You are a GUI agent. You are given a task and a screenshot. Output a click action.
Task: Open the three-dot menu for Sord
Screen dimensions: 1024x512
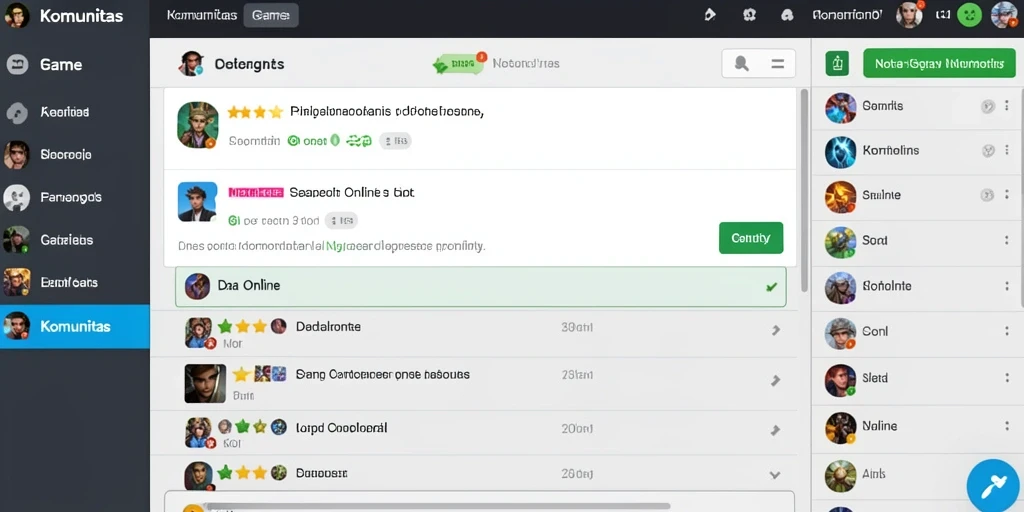[x=1006, y=240]
